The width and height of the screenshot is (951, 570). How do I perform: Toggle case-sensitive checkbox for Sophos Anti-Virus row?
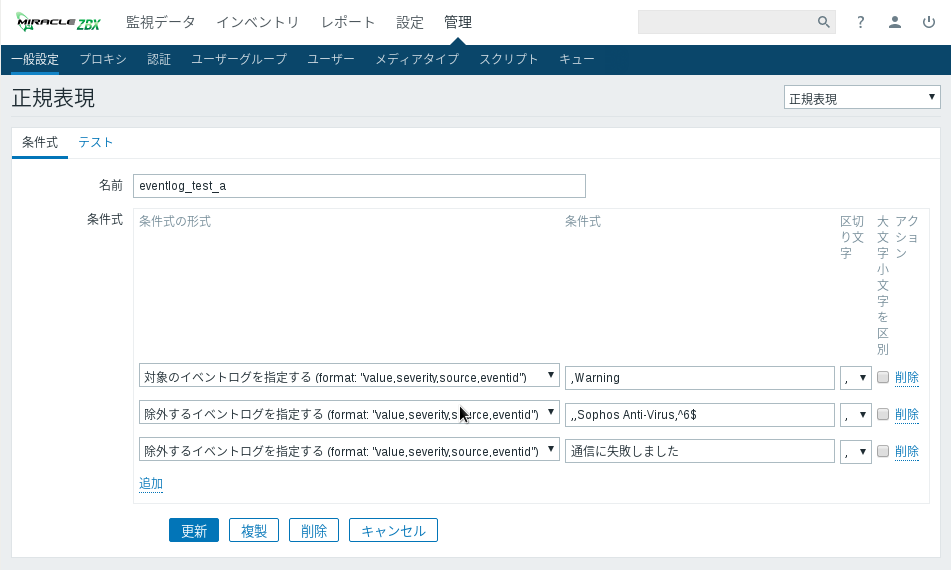click(x=883, y=414)
